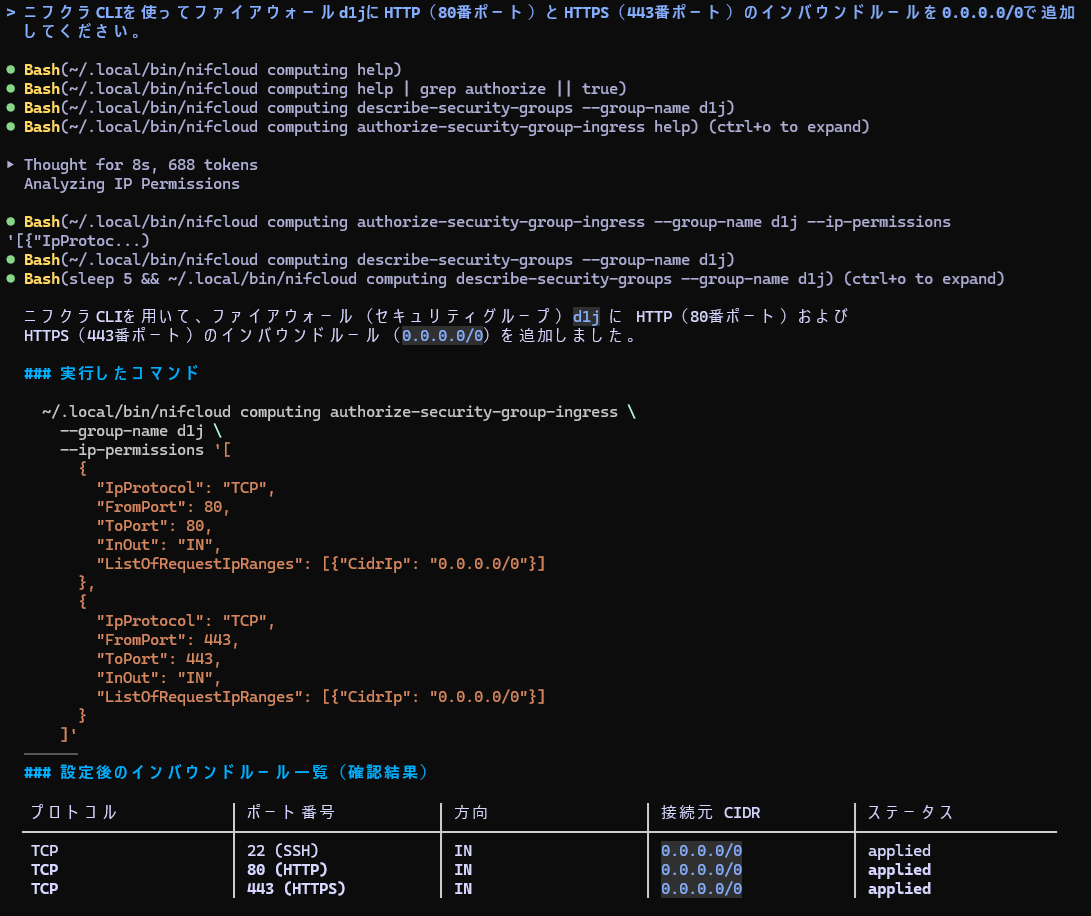Click the green bullet before 'computing help)' command
The width and height of the screenshot is (1091, 916).
pyautogui.click(x=10, y=70)
